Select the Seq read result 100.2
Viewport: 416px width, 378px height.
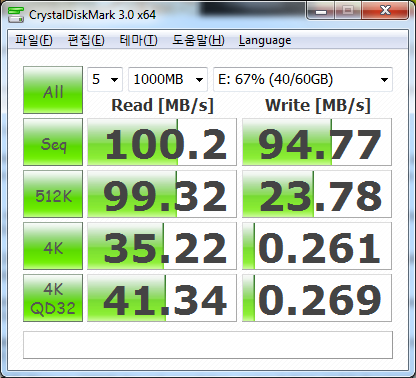coord(162,142)
